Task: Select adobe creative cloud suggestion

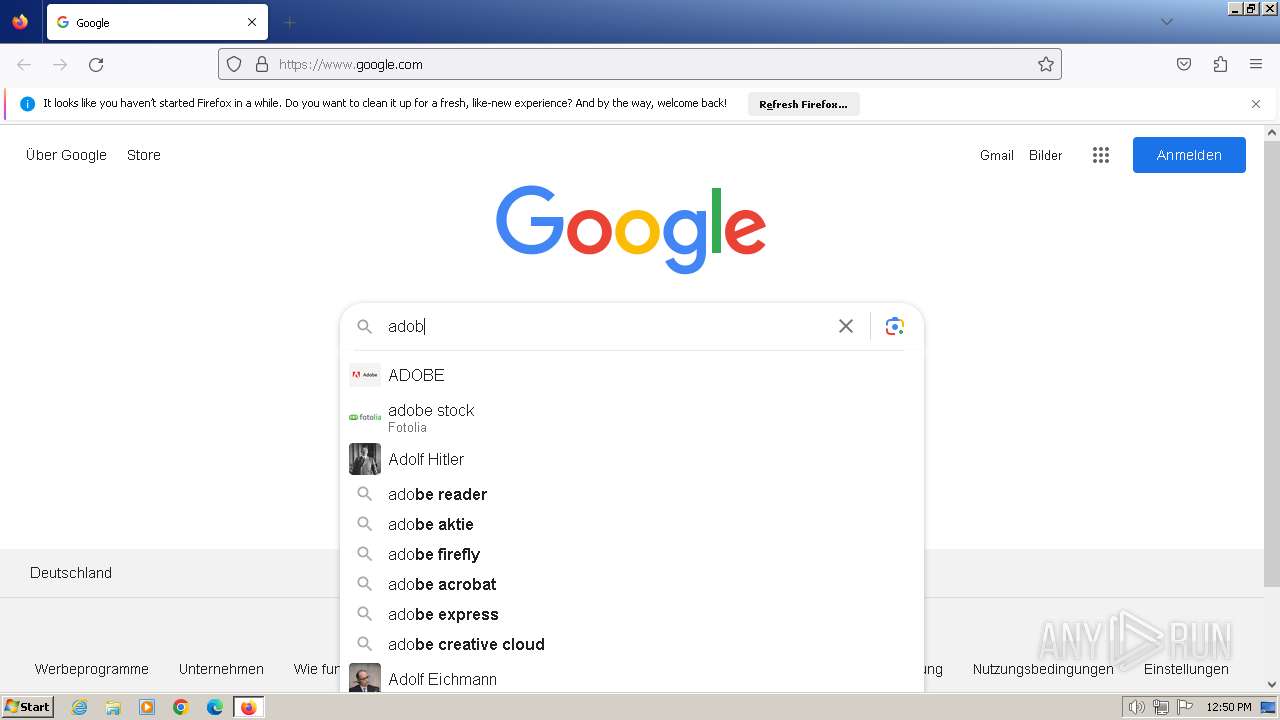Action: (x=632, y=644)
